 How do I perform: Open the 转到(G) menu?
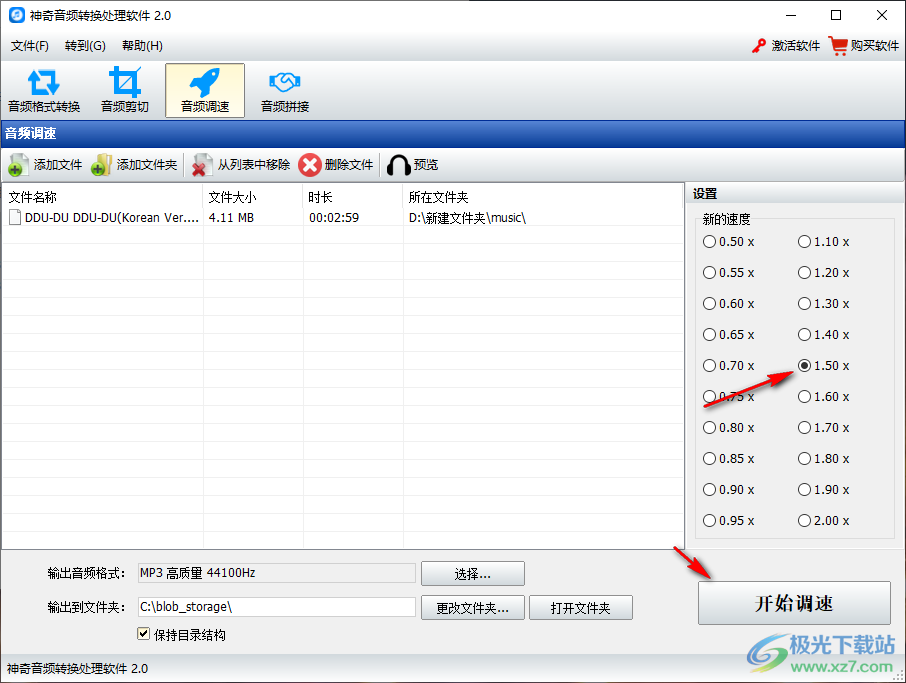point(85,46)
